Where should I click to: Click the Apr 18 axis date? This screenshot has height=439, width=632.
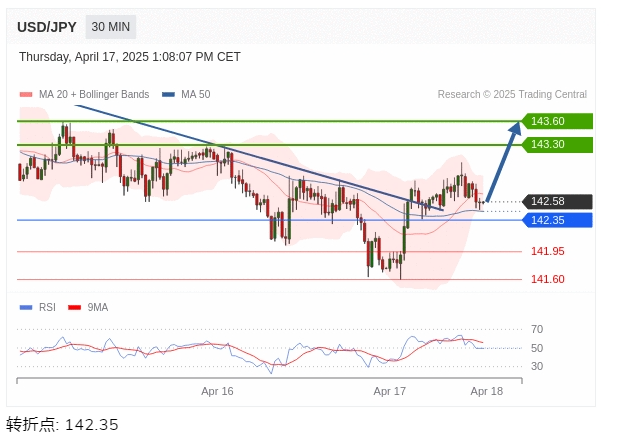click(486, 391)
